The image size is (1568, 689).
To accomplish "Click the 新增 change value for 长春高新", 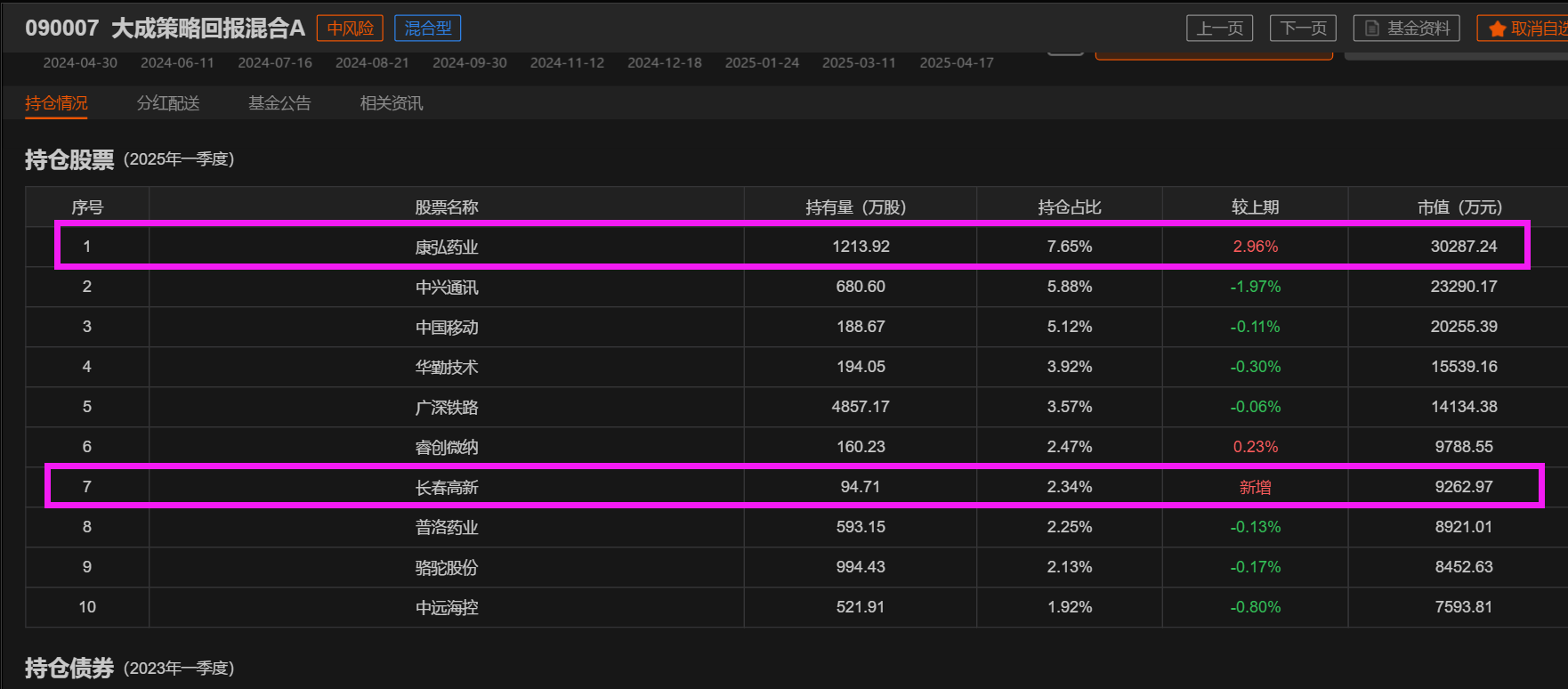I will point(1256,487).
